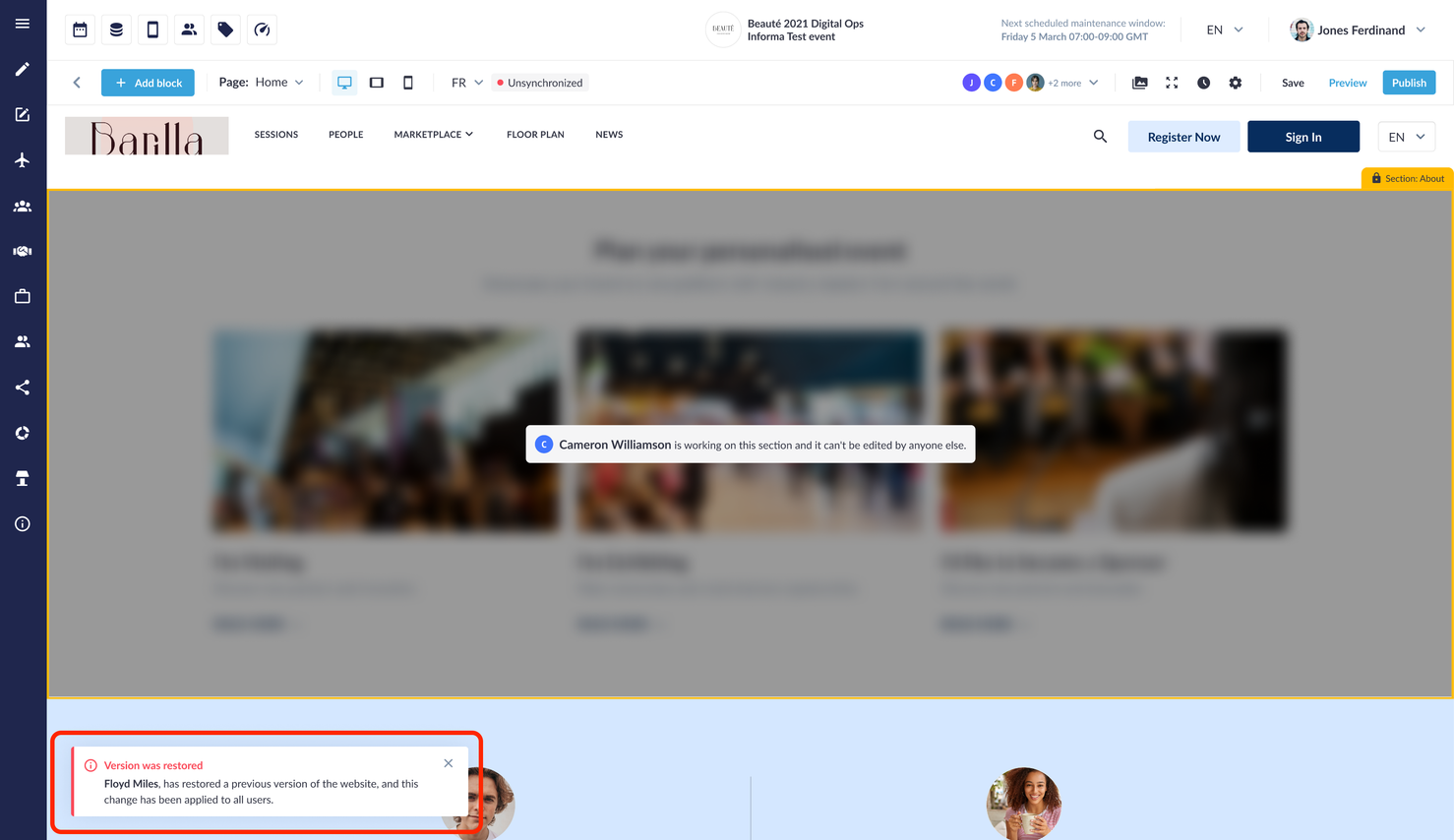Click the Sign In button
The height and width of the screenshot is (840, 1454).
click(1303, 137)
